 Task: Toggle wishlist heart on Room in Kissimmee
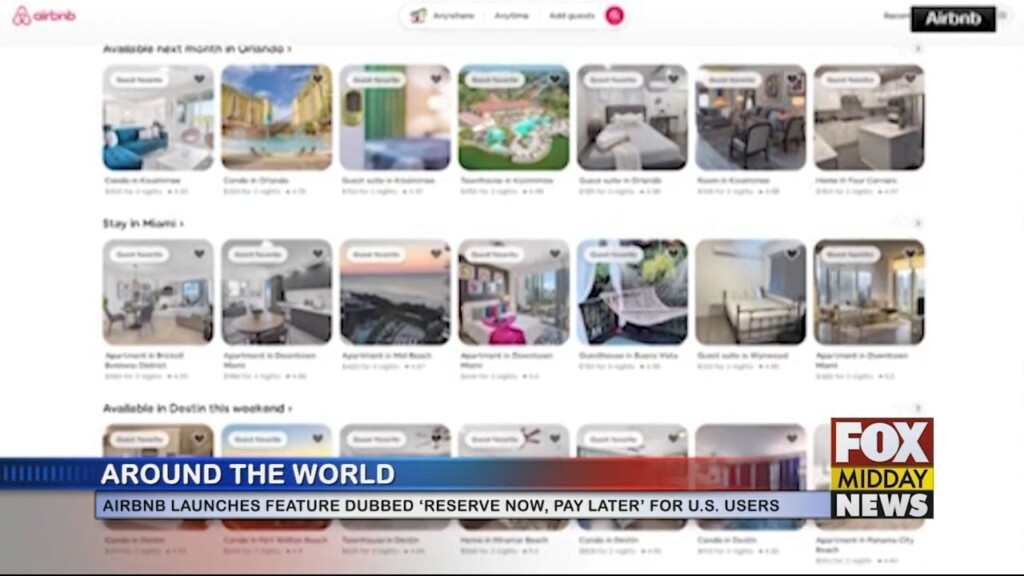[x=792, y=79]
